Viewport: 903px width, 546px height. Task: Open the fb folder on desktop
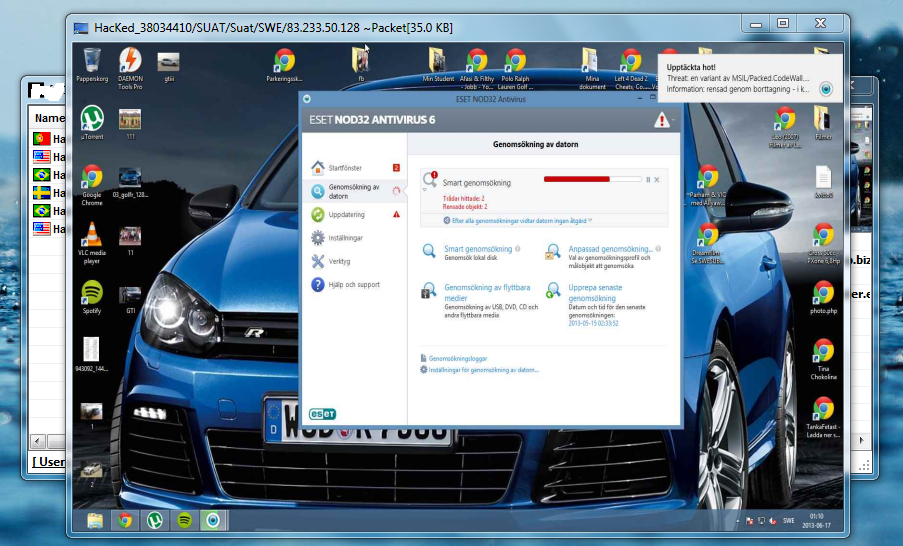point(361,65)
